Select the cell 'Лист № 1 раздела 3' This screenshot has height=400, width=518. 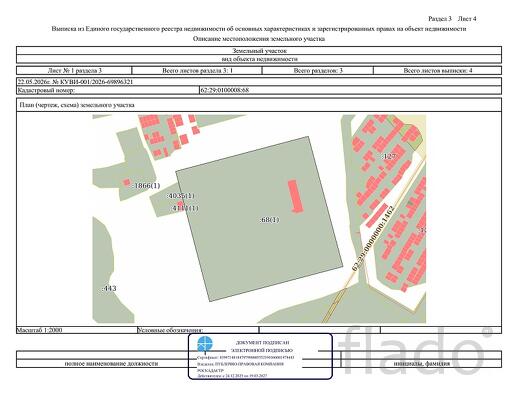[x=74, y=70]
